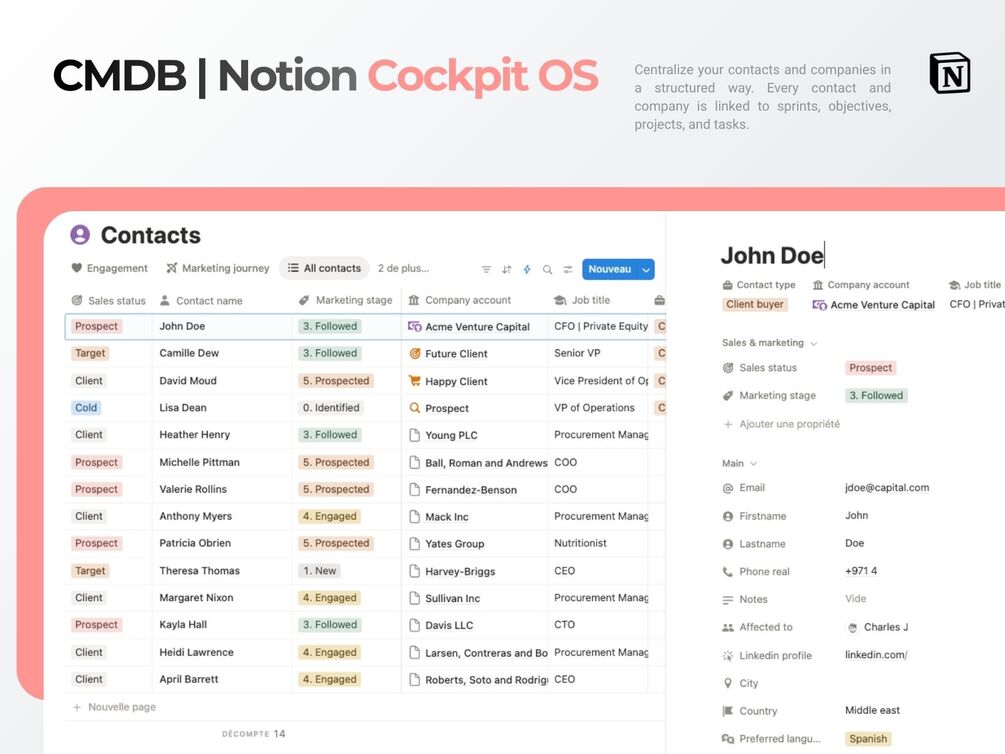Open the view settings sliders icon
The width and height of the screenshot is (1005, 754).
click(x=568, y=269)
